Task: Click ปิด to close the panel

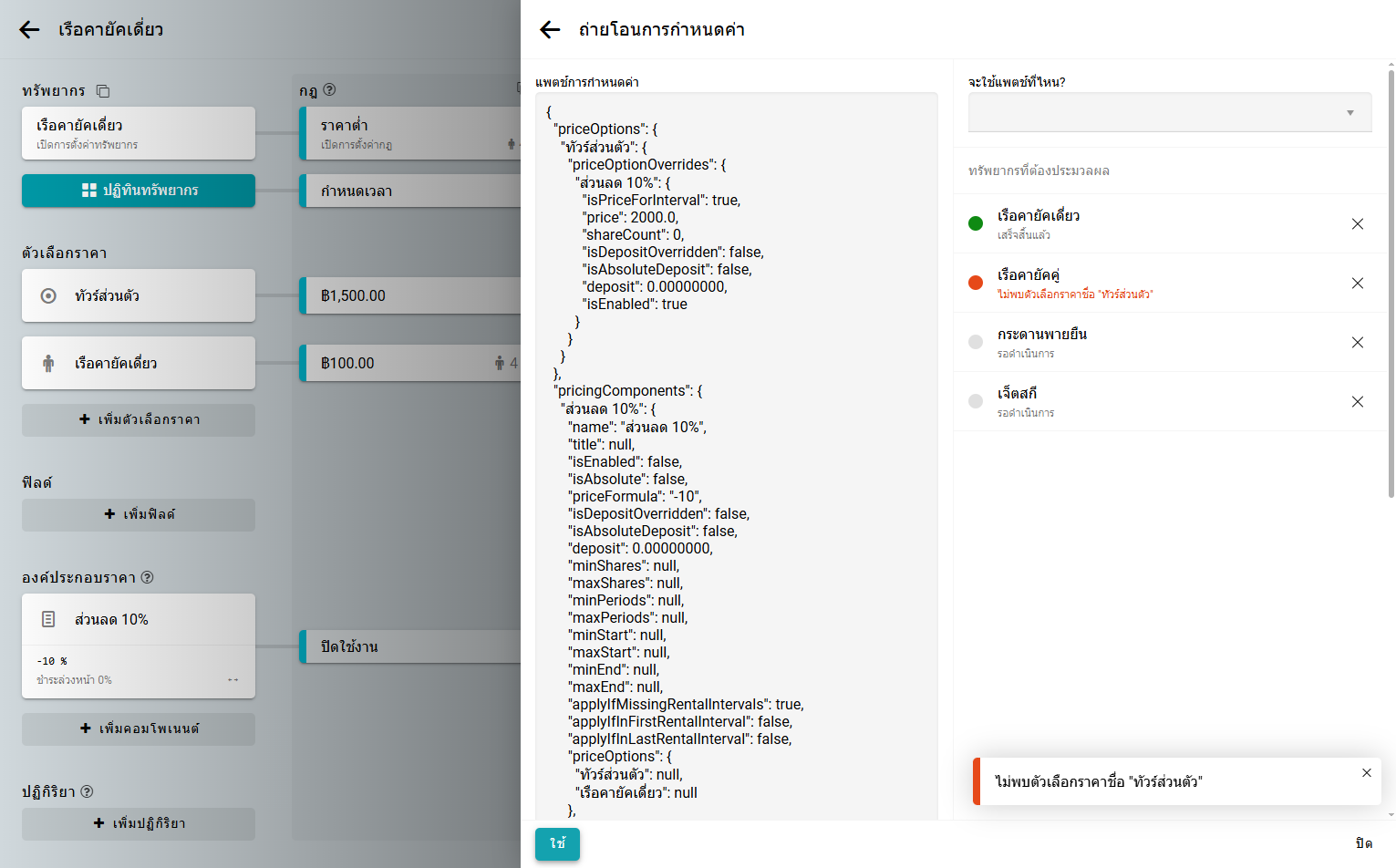Action: [1363, 843]
